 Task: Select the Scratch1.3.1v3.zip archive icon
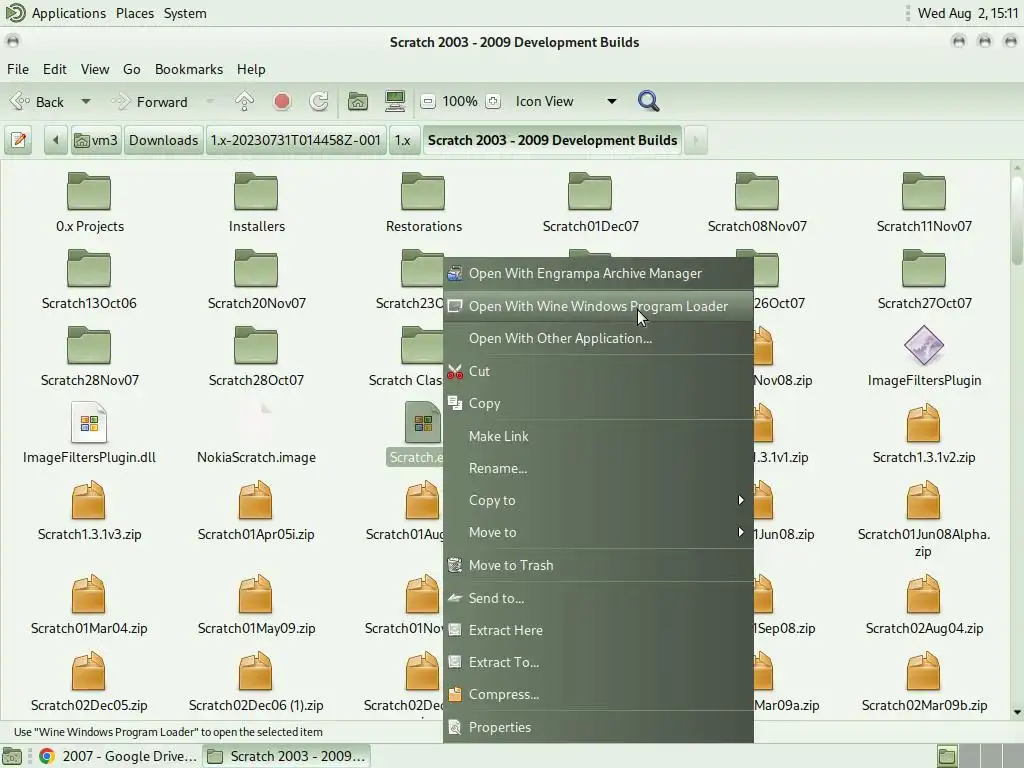point(89,500)
